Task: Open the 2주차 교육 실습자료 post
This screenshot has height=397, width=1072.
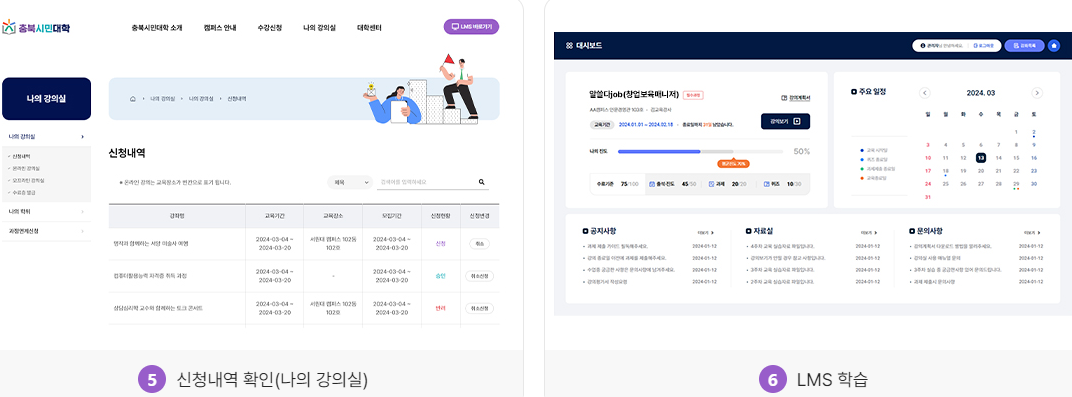Action: point(783,282)
